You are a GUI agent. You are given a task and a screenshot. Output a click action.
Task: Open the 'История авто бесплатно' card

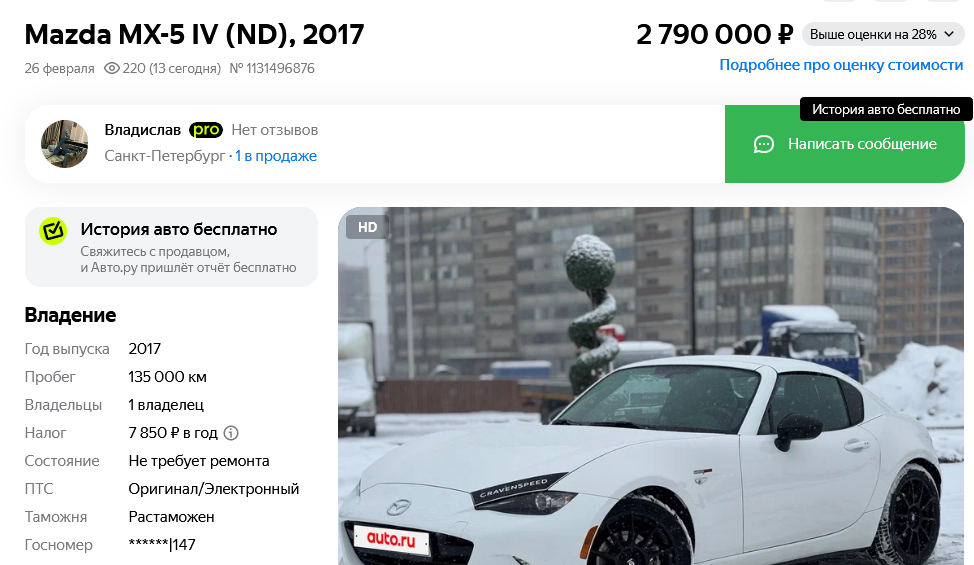pyautogui.click(x=171, y=247)
